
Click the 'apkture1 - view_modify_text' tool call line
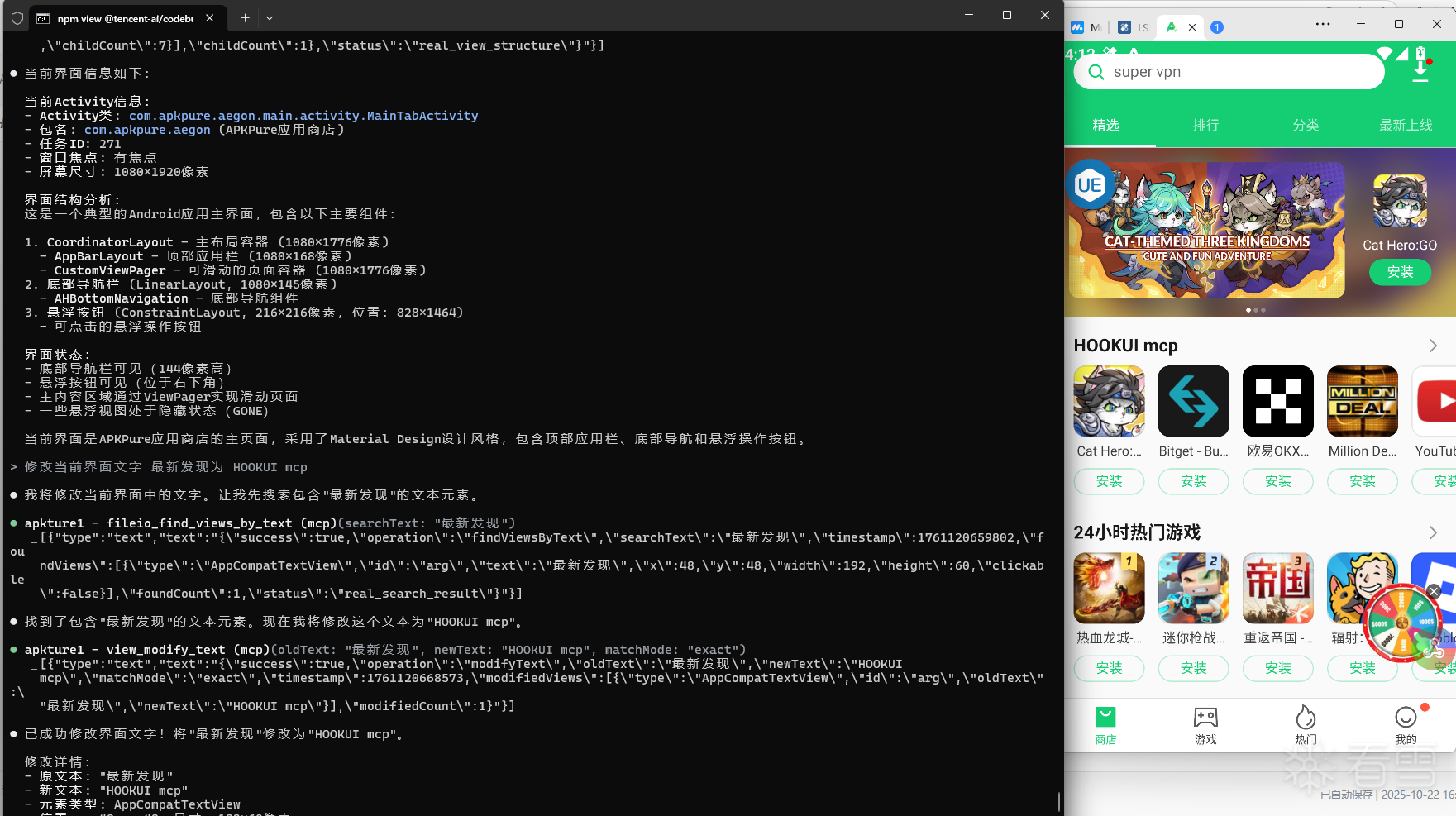378,650
